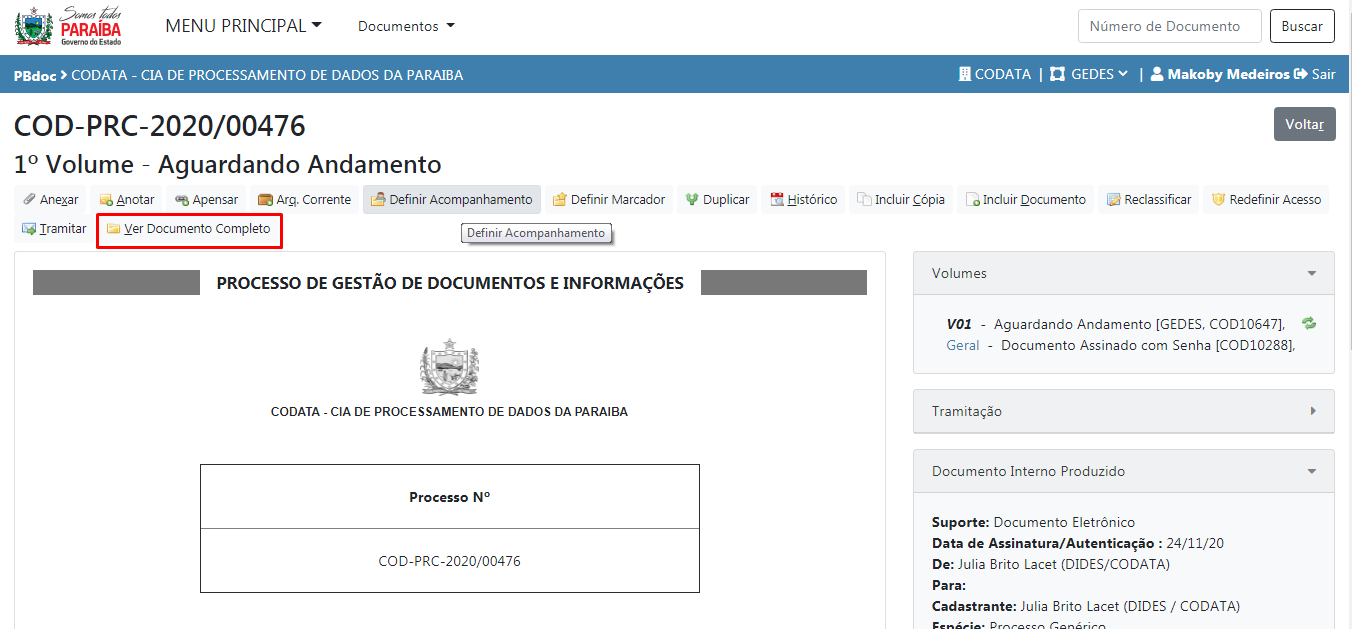This screenshot has width=1352, height=629.
Task: Click the green refresh icon beside V01
Action: tap(1309, 323)
